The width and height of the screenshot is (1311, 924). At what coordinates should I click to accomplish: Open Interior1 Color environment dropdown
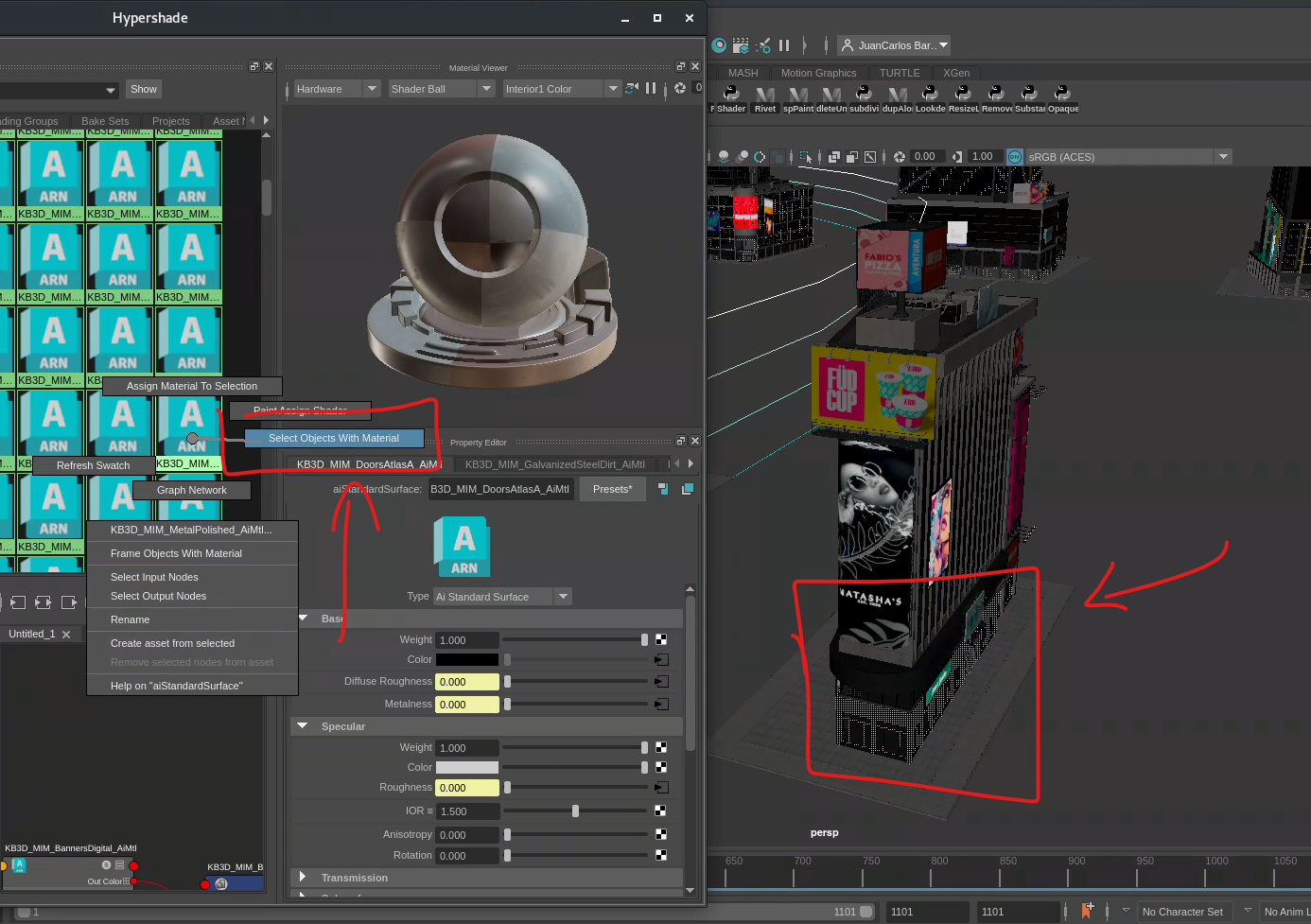[x=562, y=89]
